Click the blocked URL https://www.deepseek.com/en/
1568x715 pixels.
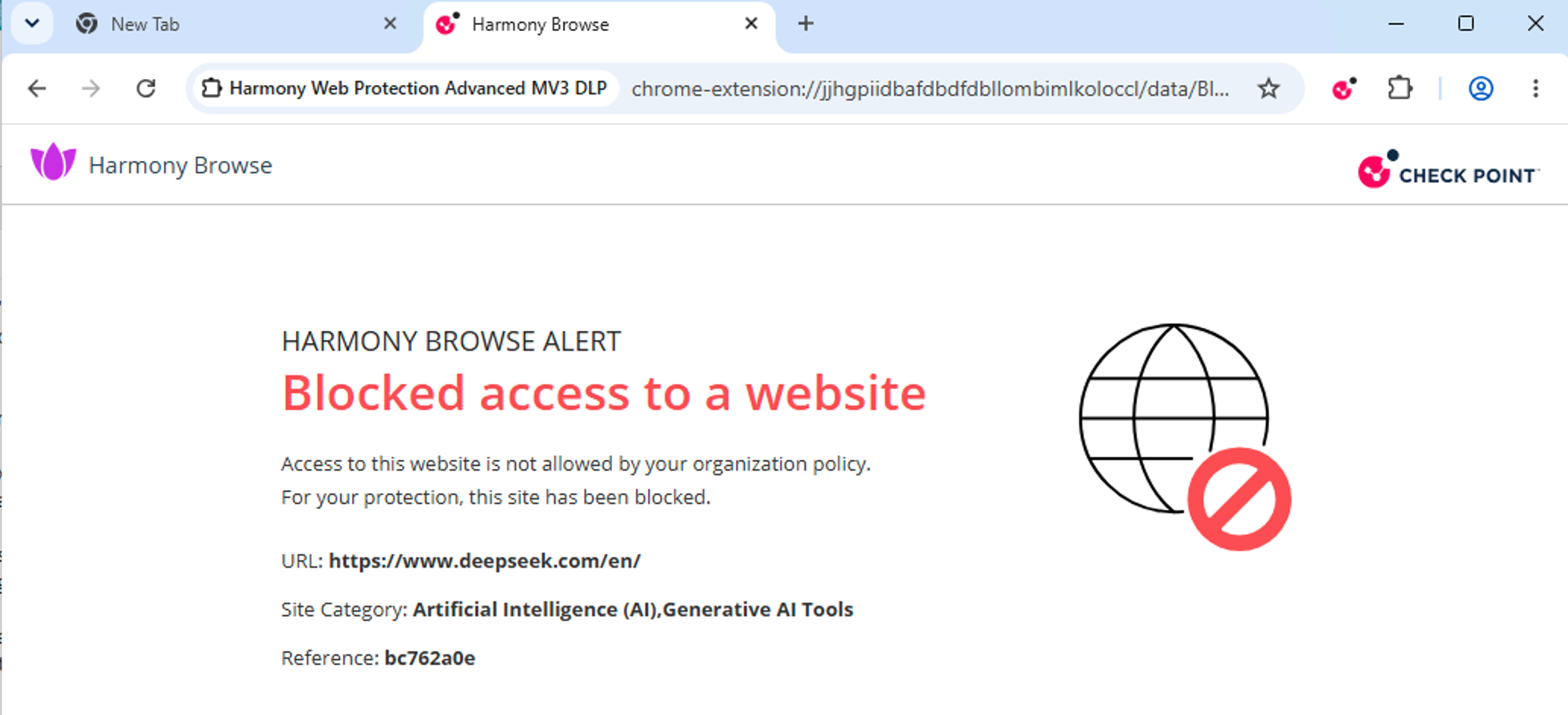tap(484, 561)
